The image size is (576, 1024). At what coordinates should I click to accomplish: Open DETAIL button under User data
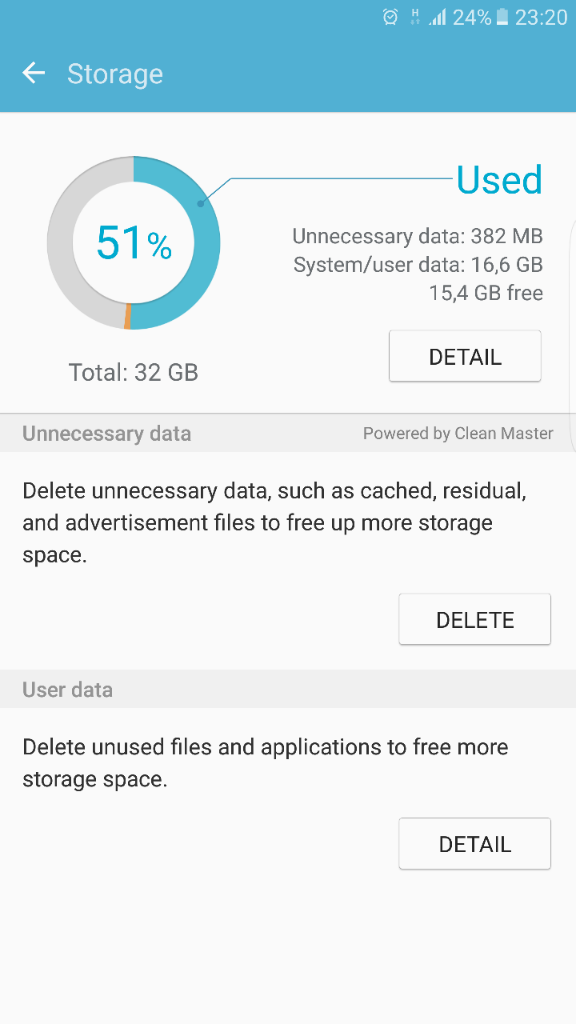pyautogui.click(x=475, y=844)
